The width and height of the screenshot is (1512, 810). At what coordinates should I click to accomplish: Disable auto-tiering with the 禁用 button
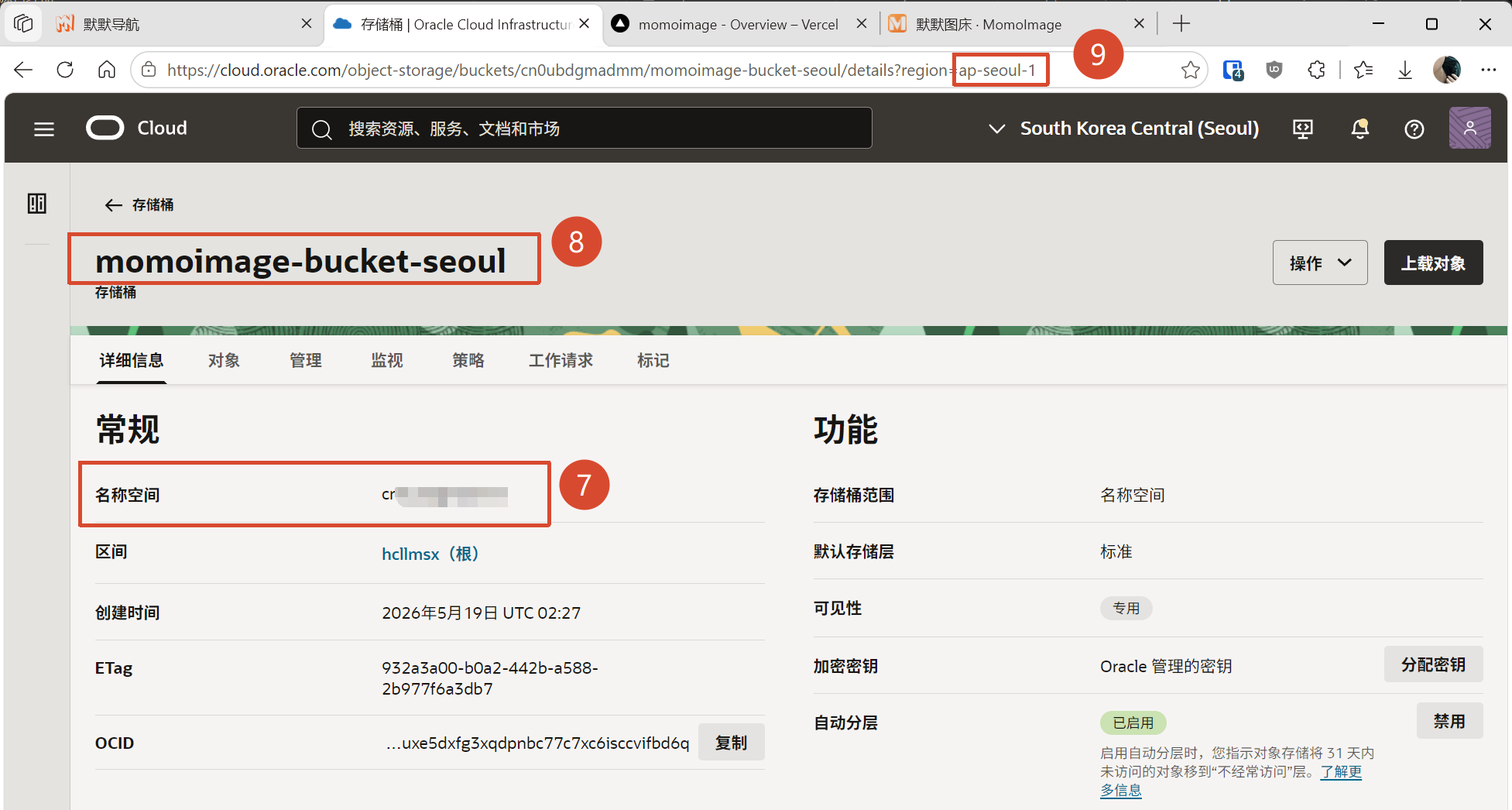(1449, 721)
